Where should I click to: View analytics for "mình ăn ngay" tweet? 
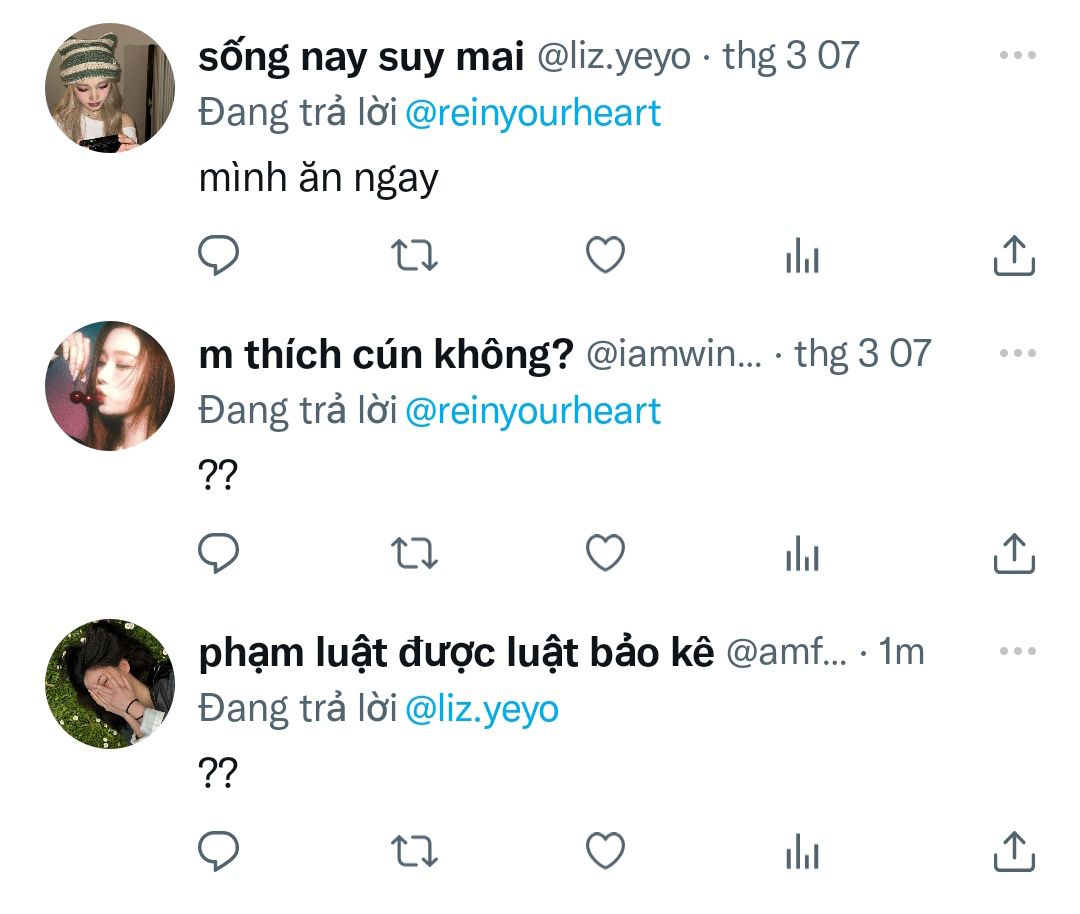coord(802,258)
